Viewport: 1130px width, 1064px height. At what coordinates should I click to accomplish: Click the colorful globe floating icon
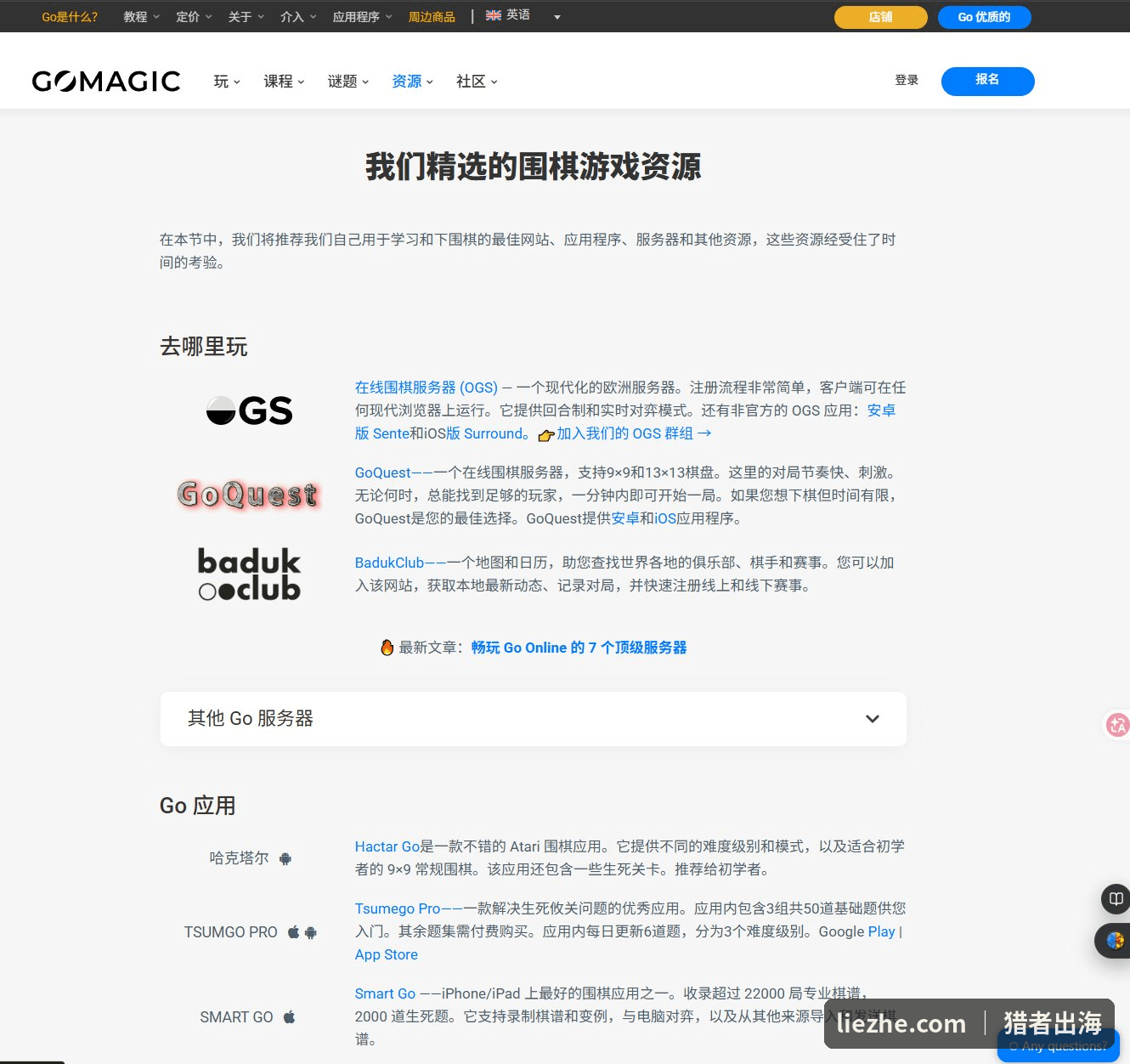(1115, 941)
